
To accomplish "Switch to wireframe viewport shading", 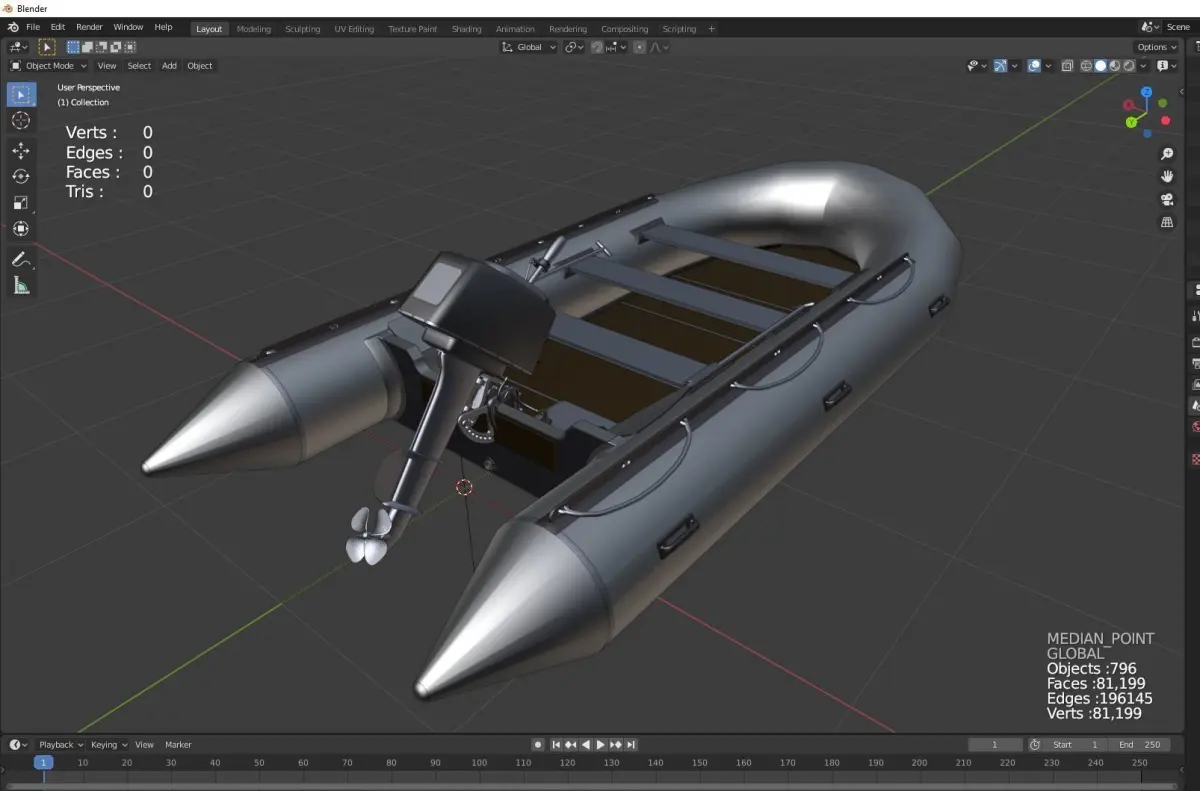I will 1087,66.
